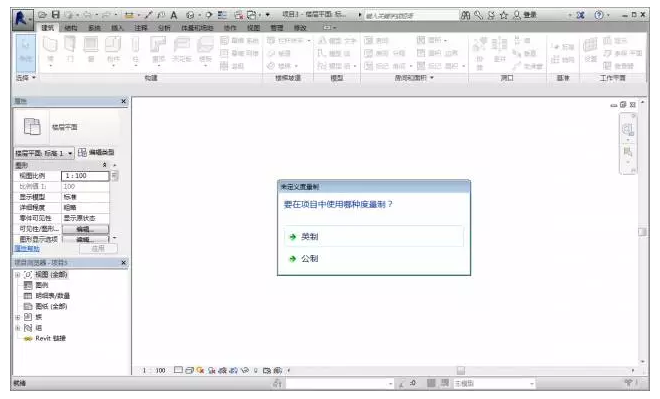Click the 编辑 button for 可见性/图形

[x=85, y=229]
